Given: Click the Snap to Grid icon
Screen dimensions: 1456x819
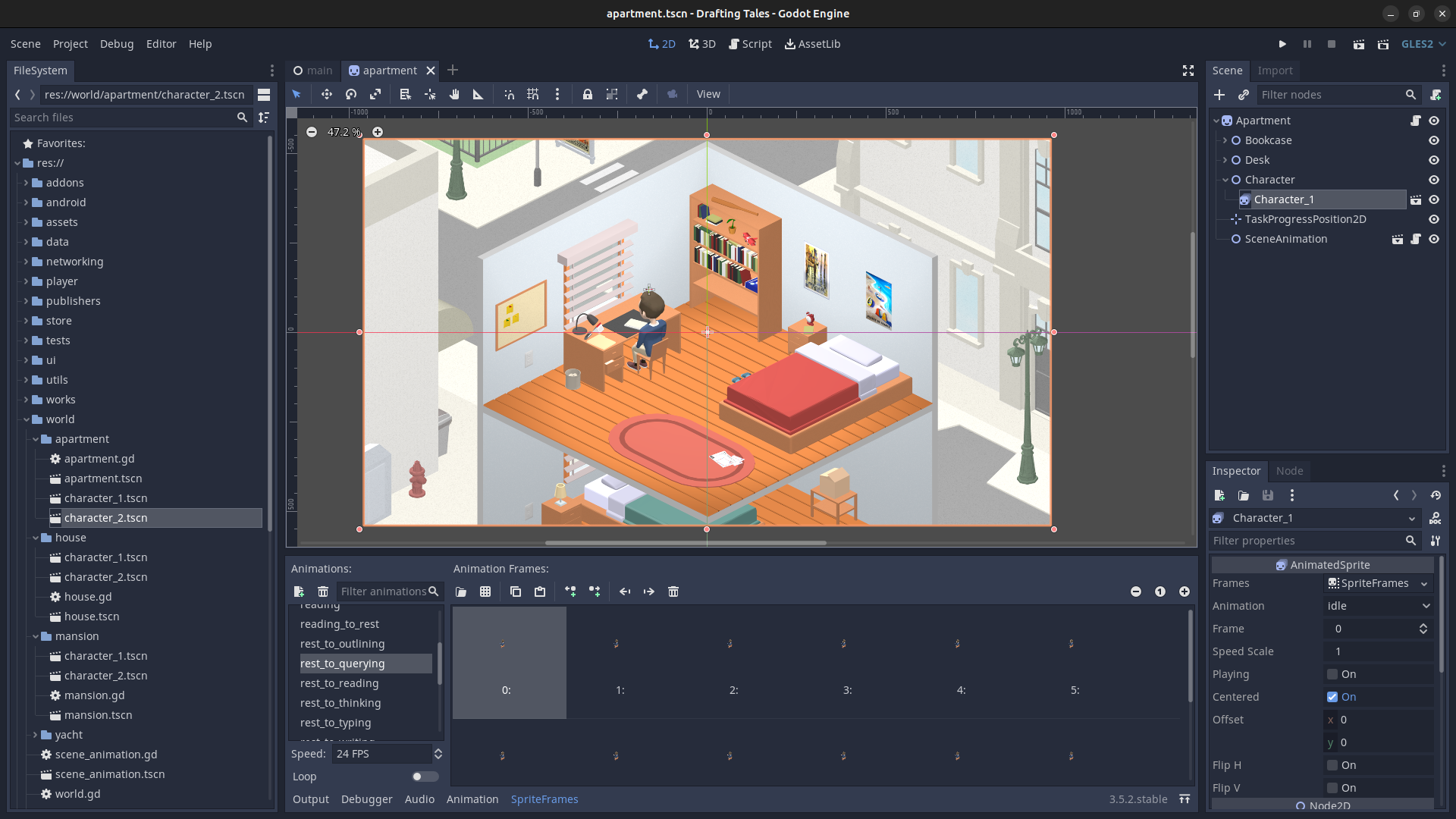Looking at the screenshot, I should point(532,94).
